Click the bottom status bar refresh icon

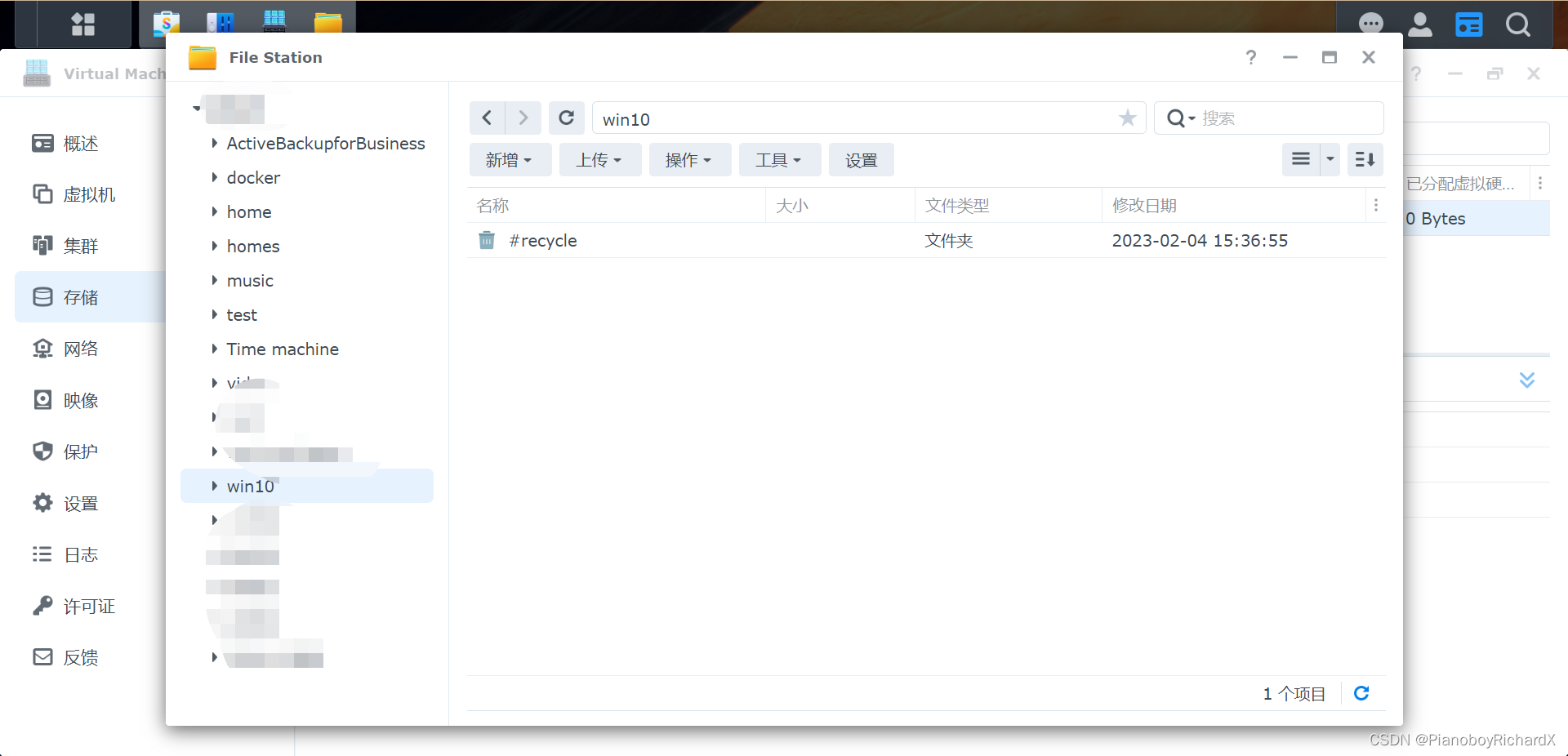pyautogui.click(x=1361, y=693)
